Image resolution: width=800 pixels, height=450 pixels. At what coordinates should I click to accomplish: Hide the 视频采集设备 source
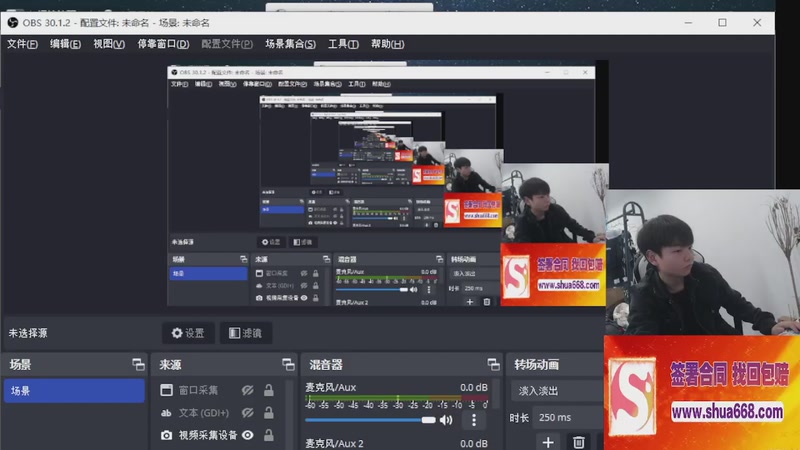[248, 435]
